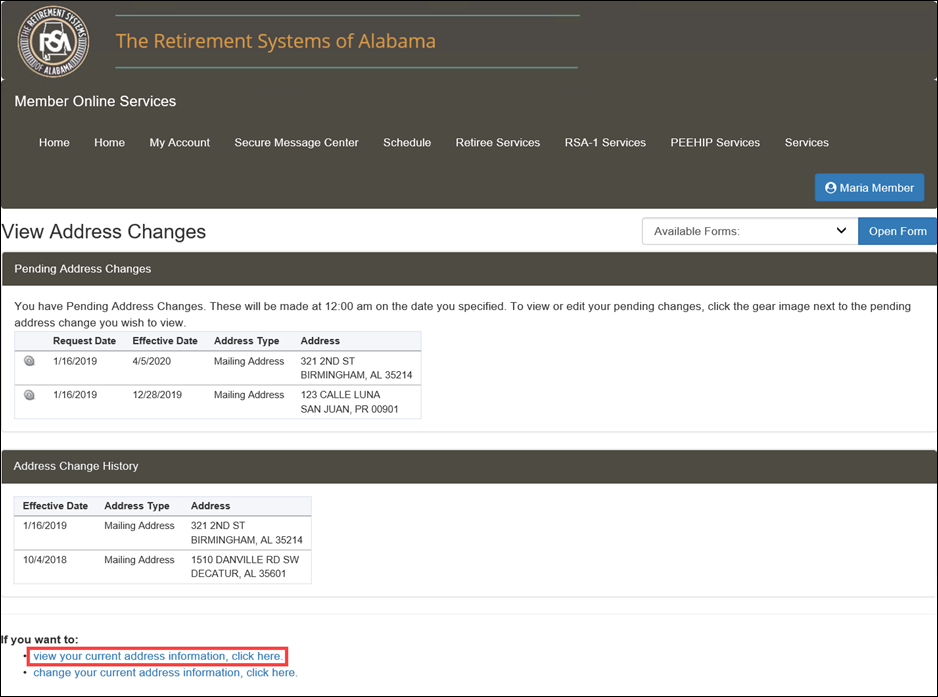Follow the view your current address link
Viewport: 938px width, 697px height.
coord(157,656)
